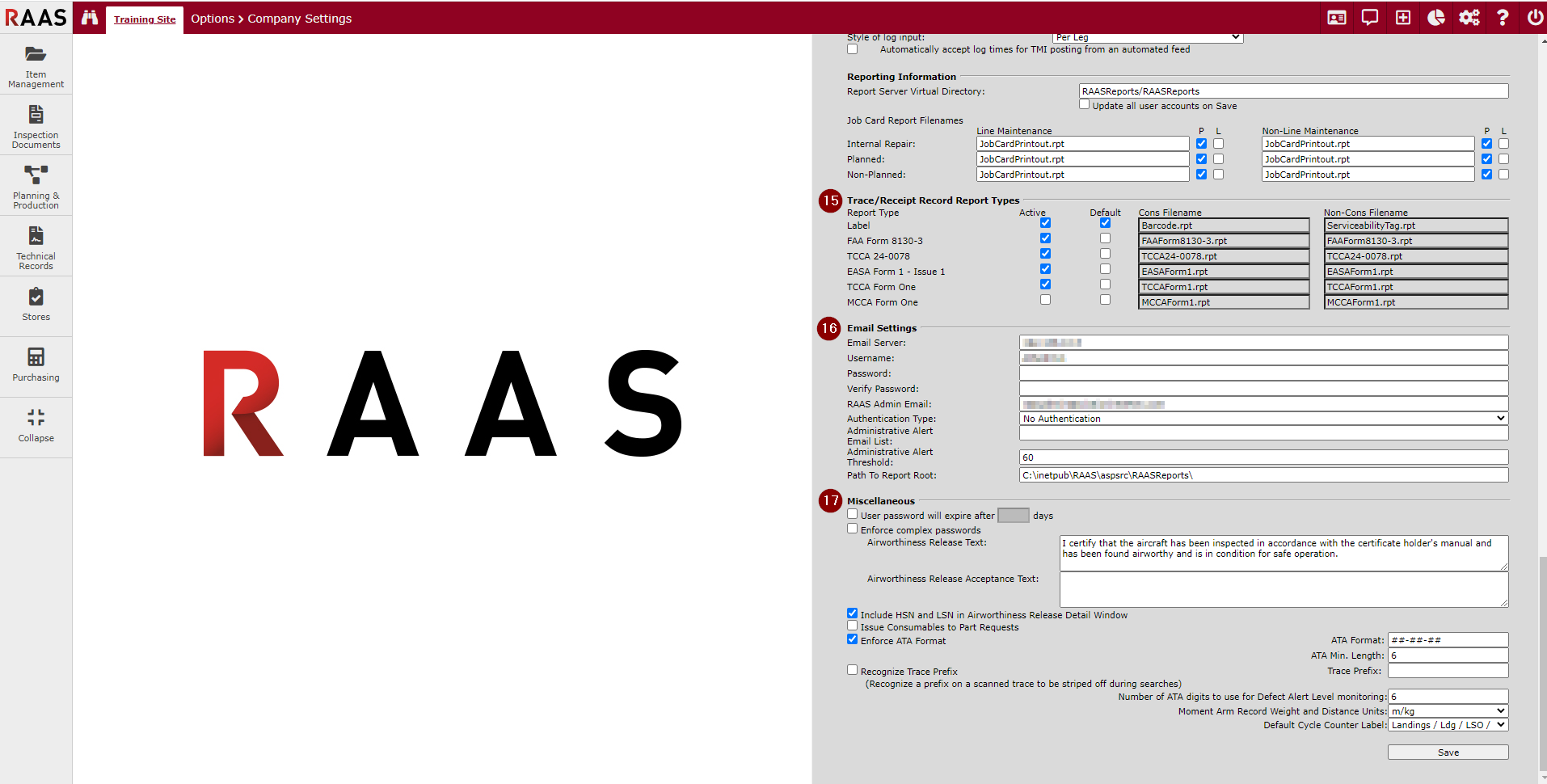Open the Authentication Type dropdown
Image resolution: width=1547 pixels, height=784 pixels.
1263,419
